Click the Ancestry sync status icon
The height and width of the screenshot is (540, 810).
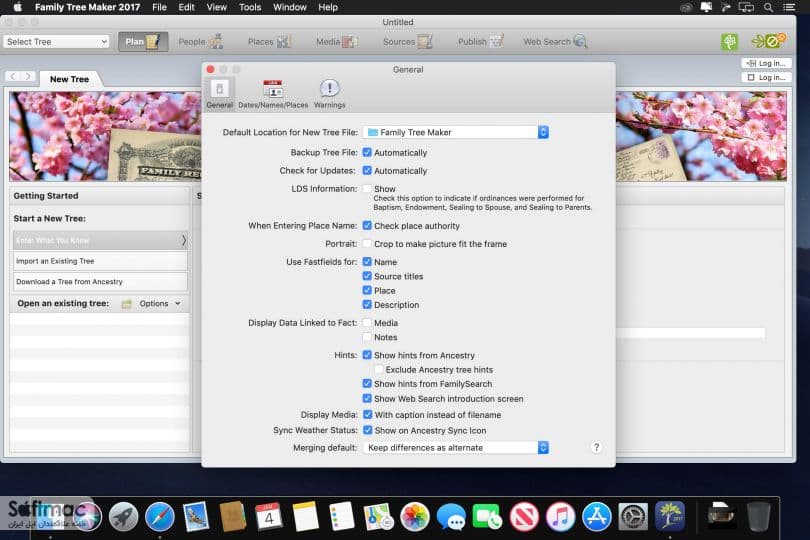(x=768, y=41)
